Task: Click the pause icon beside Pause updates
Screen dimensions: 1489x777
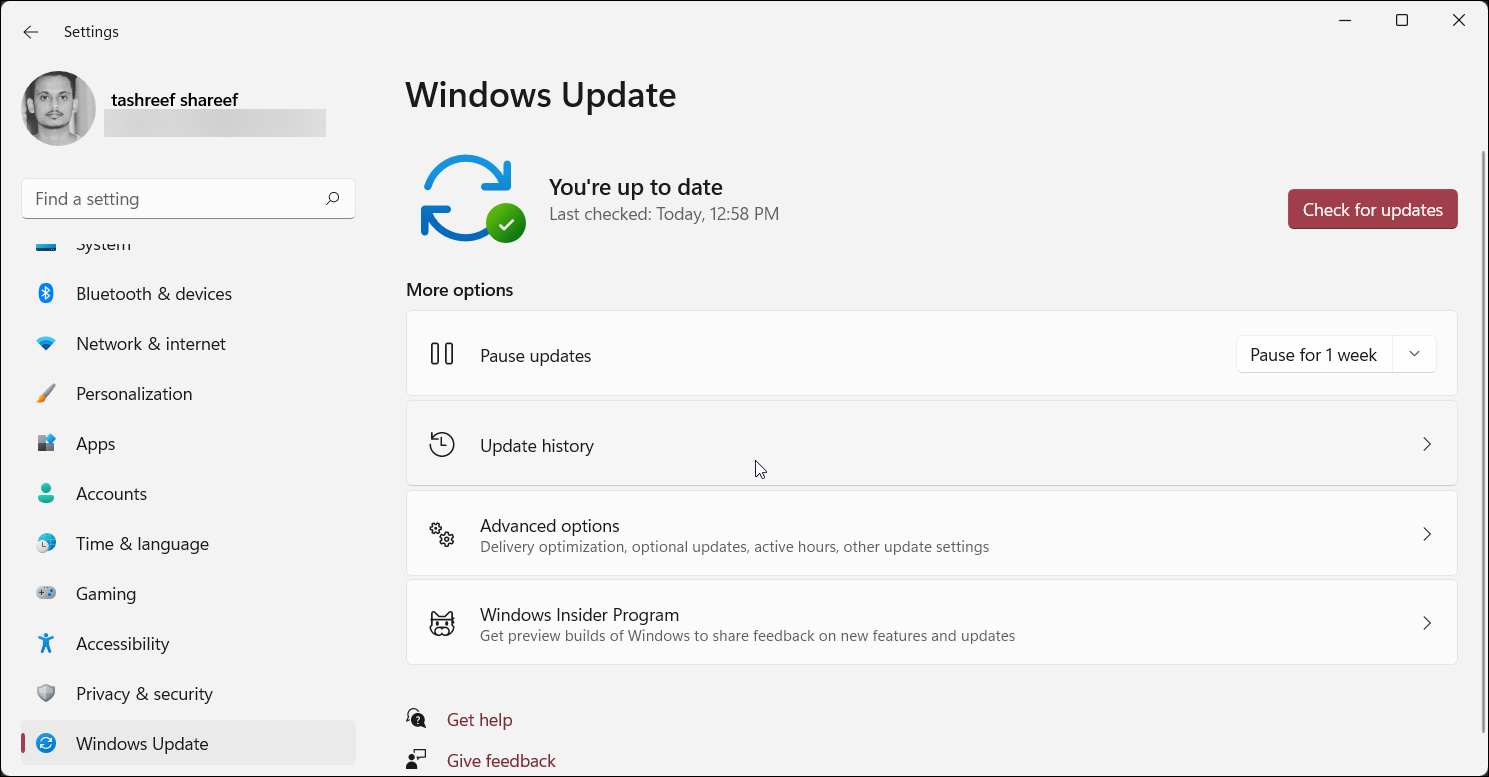Action: [442, 354]
